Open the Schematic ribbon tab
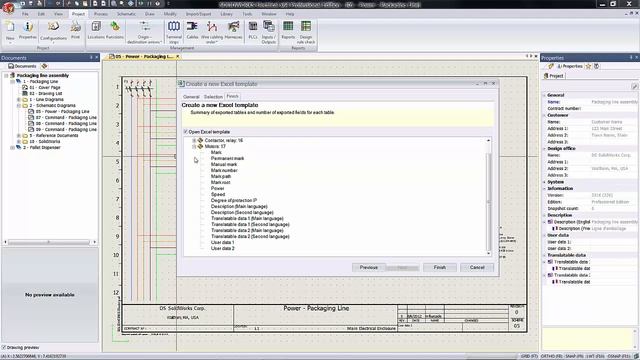The image size is (640, 360). [x=126, y=14]
